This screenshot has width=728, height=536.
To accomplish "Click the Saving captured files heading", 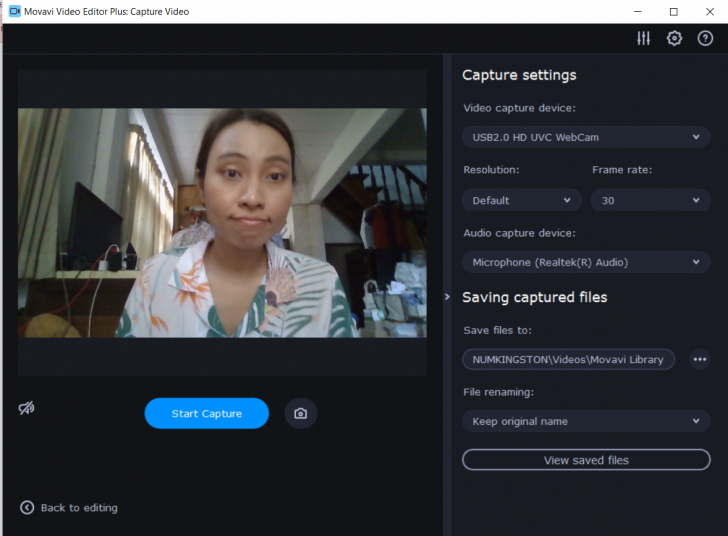I will point(534,297).
